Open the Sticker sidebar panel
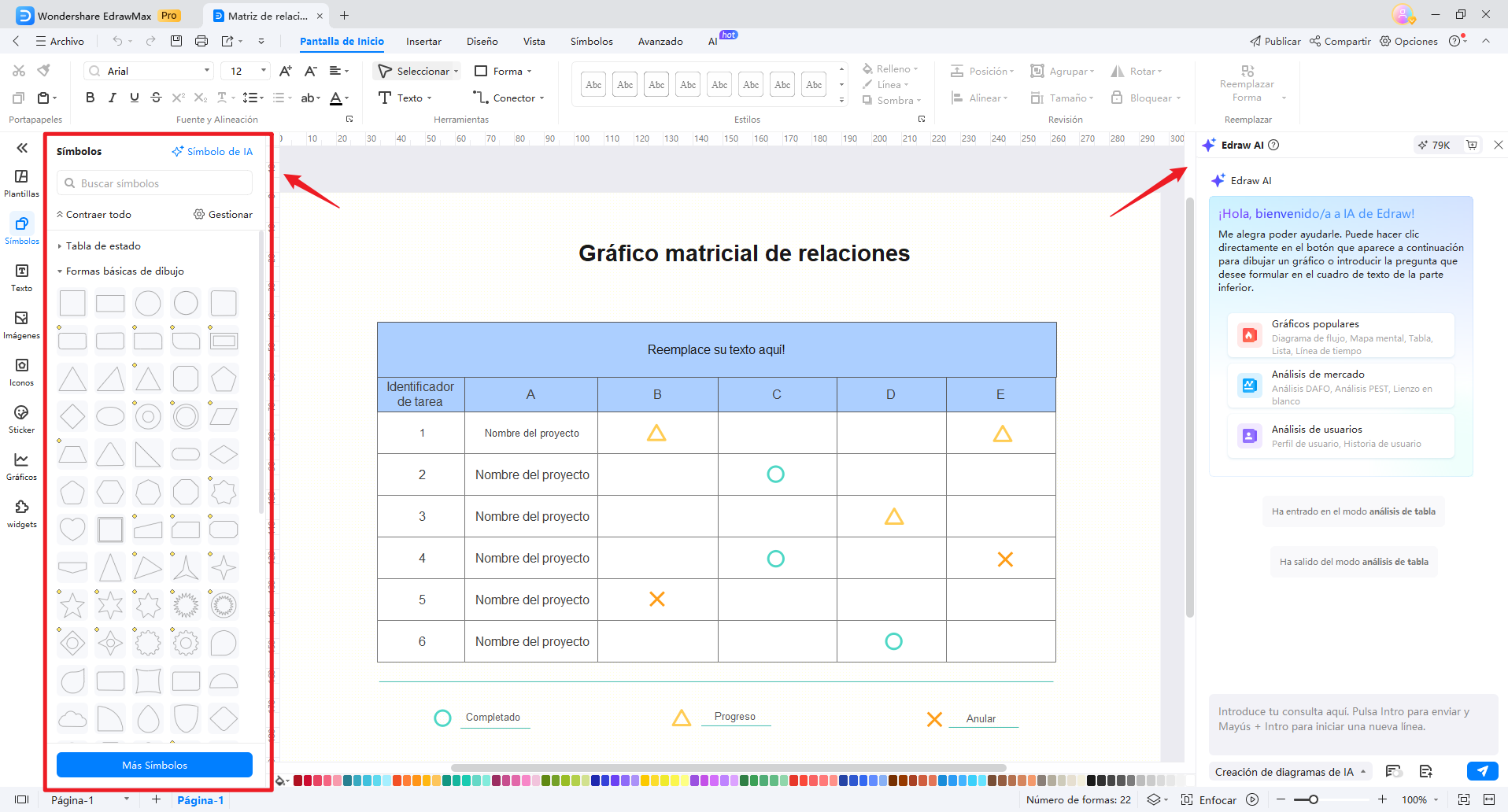Image resolution: width=1508 pixels, height=812 pixels. pos(21,419)
